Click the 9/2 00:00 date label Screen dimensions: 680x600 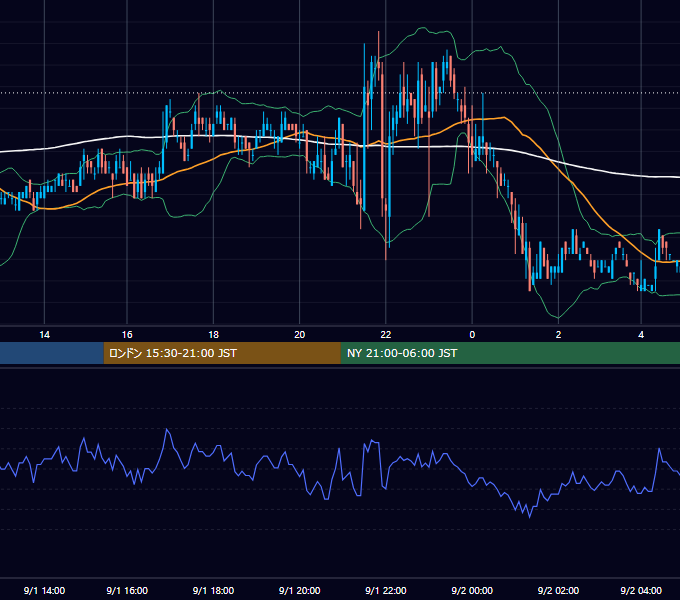pyautogui.click(x=472, y=591)
